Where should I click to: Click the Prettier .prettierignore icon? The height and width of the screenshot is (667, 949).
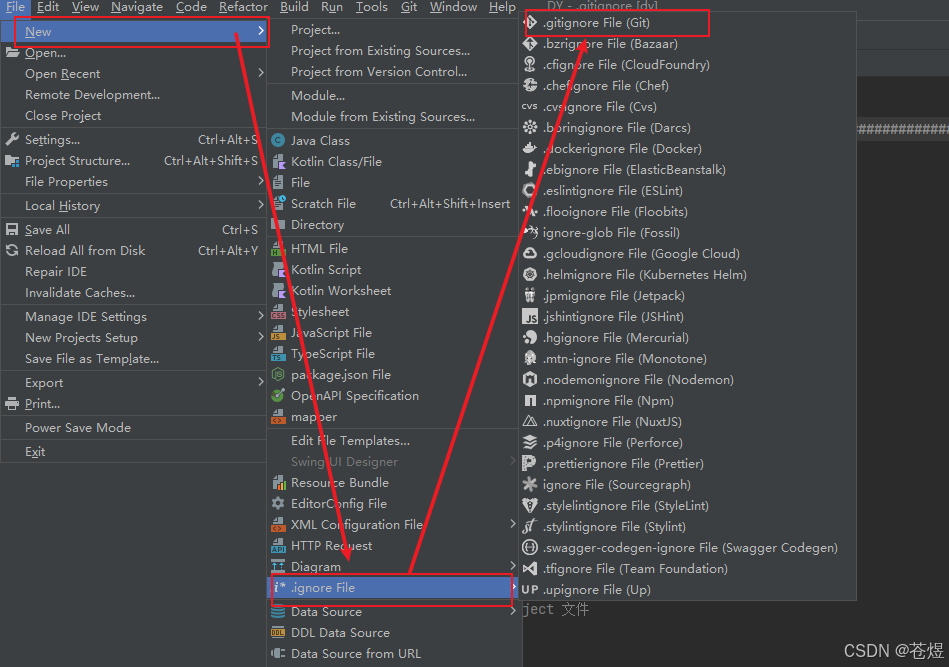[x=530, y=464]
